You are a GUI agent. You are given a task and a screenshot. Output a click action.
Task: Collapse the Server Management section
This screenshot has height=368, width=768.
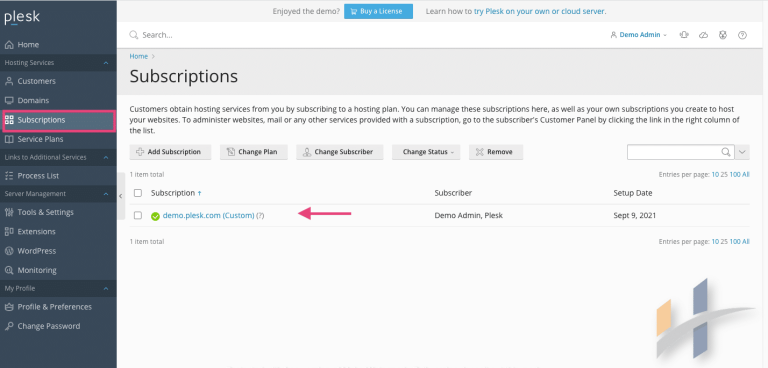(106, 194)
